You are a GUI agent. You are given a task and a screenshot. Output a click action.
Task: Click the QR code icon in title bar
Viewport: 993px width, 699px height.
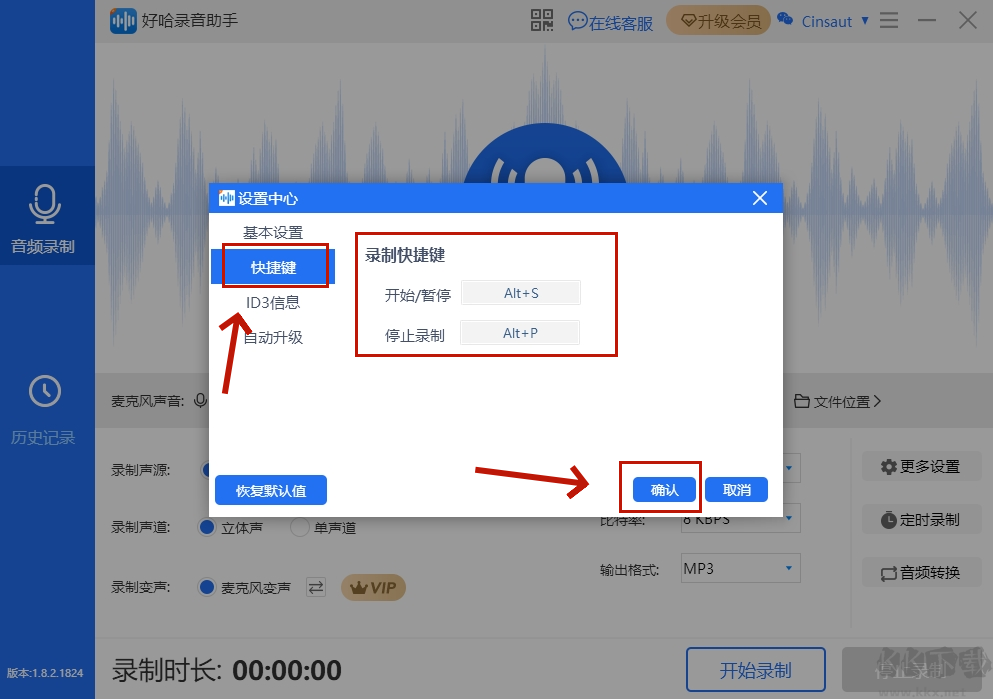point(541,20)
